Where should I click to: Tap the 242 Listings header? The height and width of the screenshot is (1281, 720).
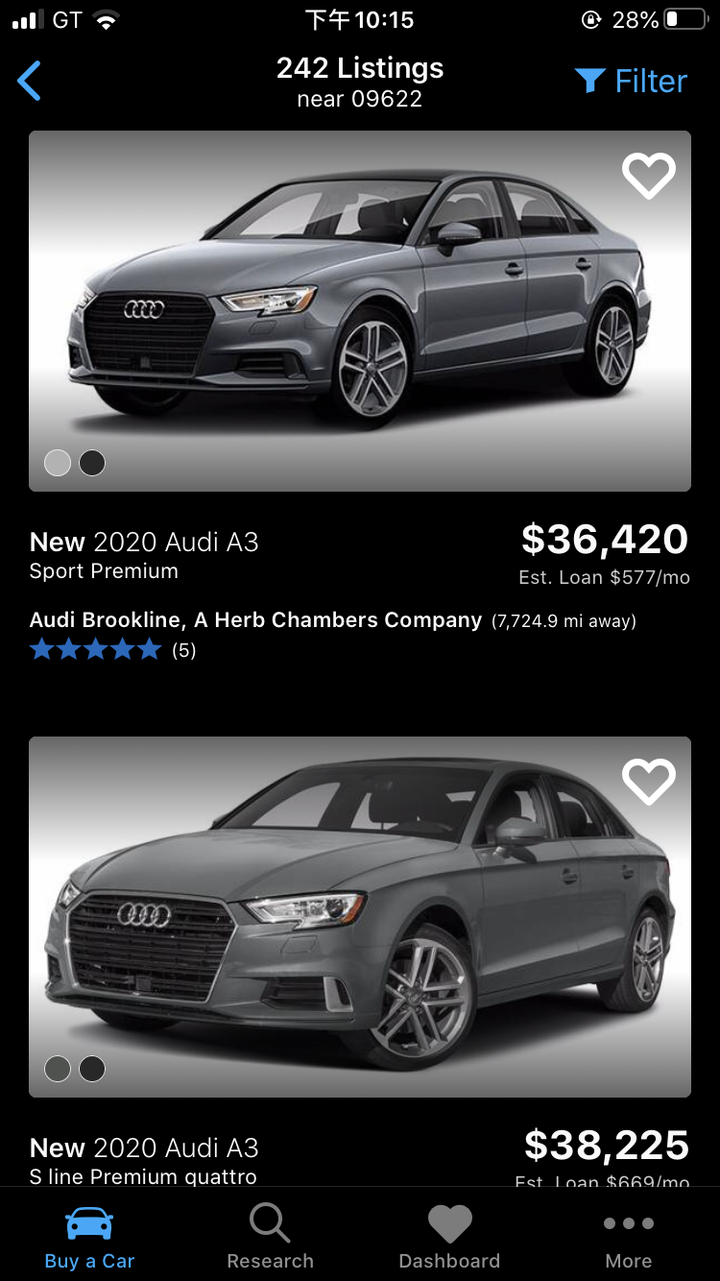[360, 68]
